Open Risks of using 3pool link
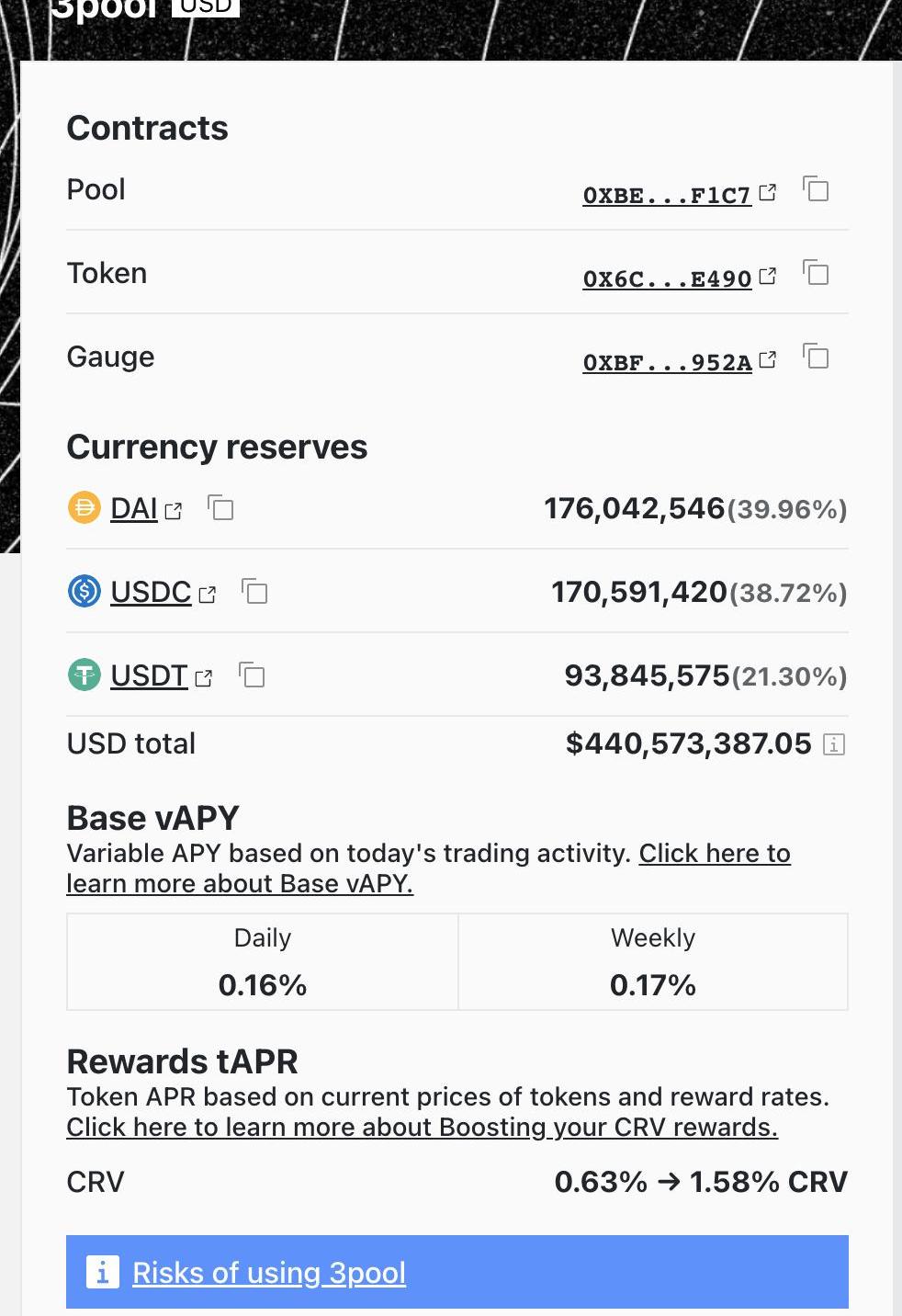Image resolution: width=902 pixels, height=1316 pixels. 269,1273
